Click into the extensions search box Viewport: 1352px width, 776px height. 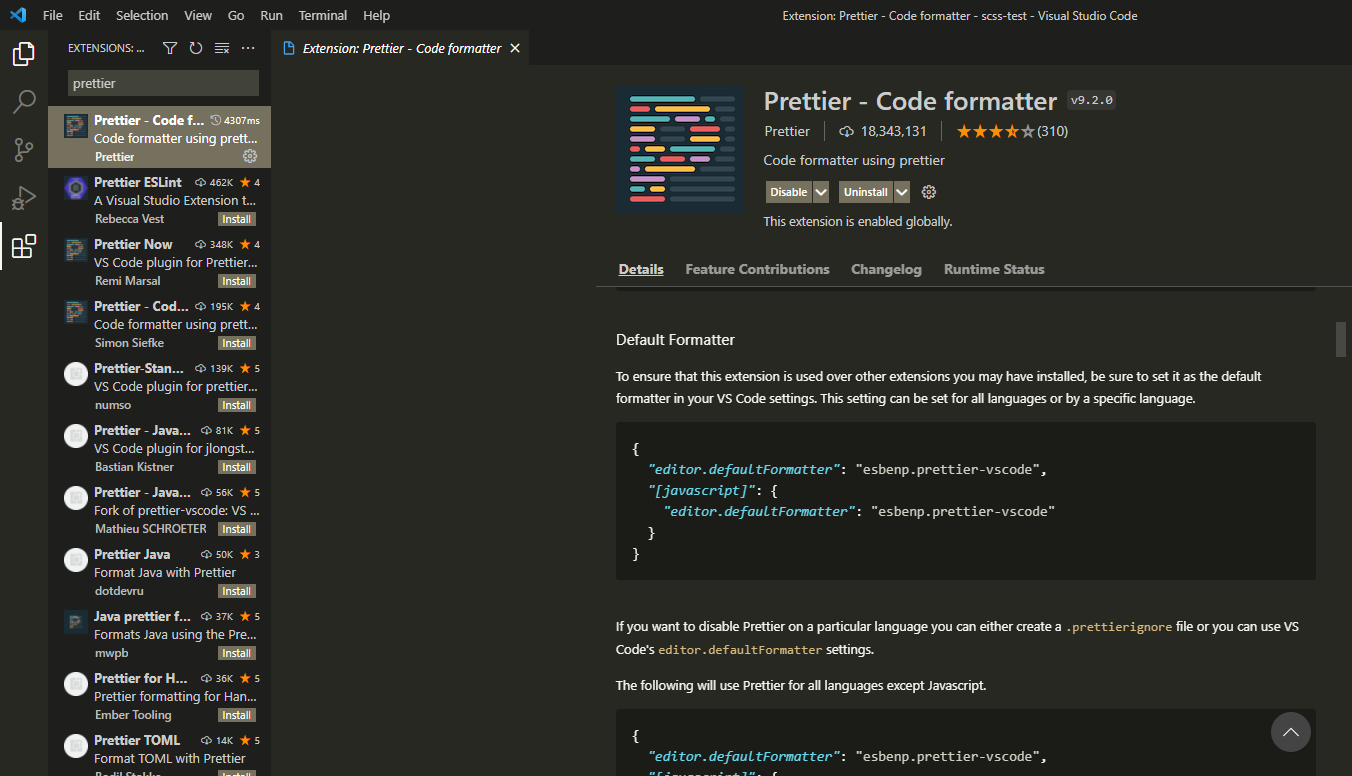[x=163, y=83]
